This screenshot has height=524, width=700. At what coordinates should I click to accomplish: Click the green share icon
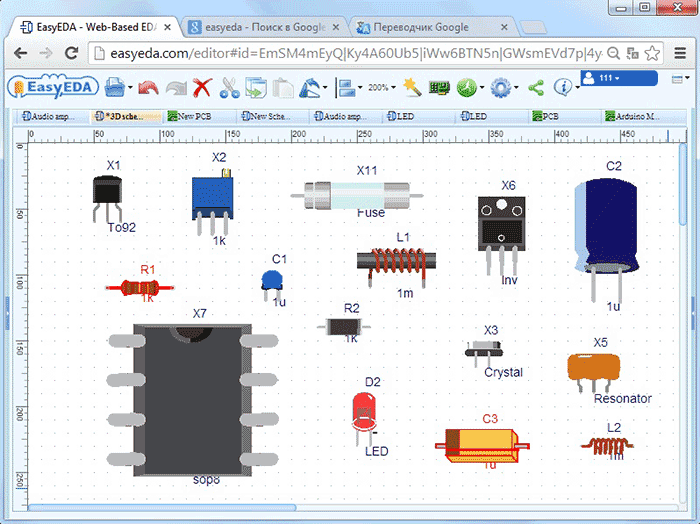(535, 88)
